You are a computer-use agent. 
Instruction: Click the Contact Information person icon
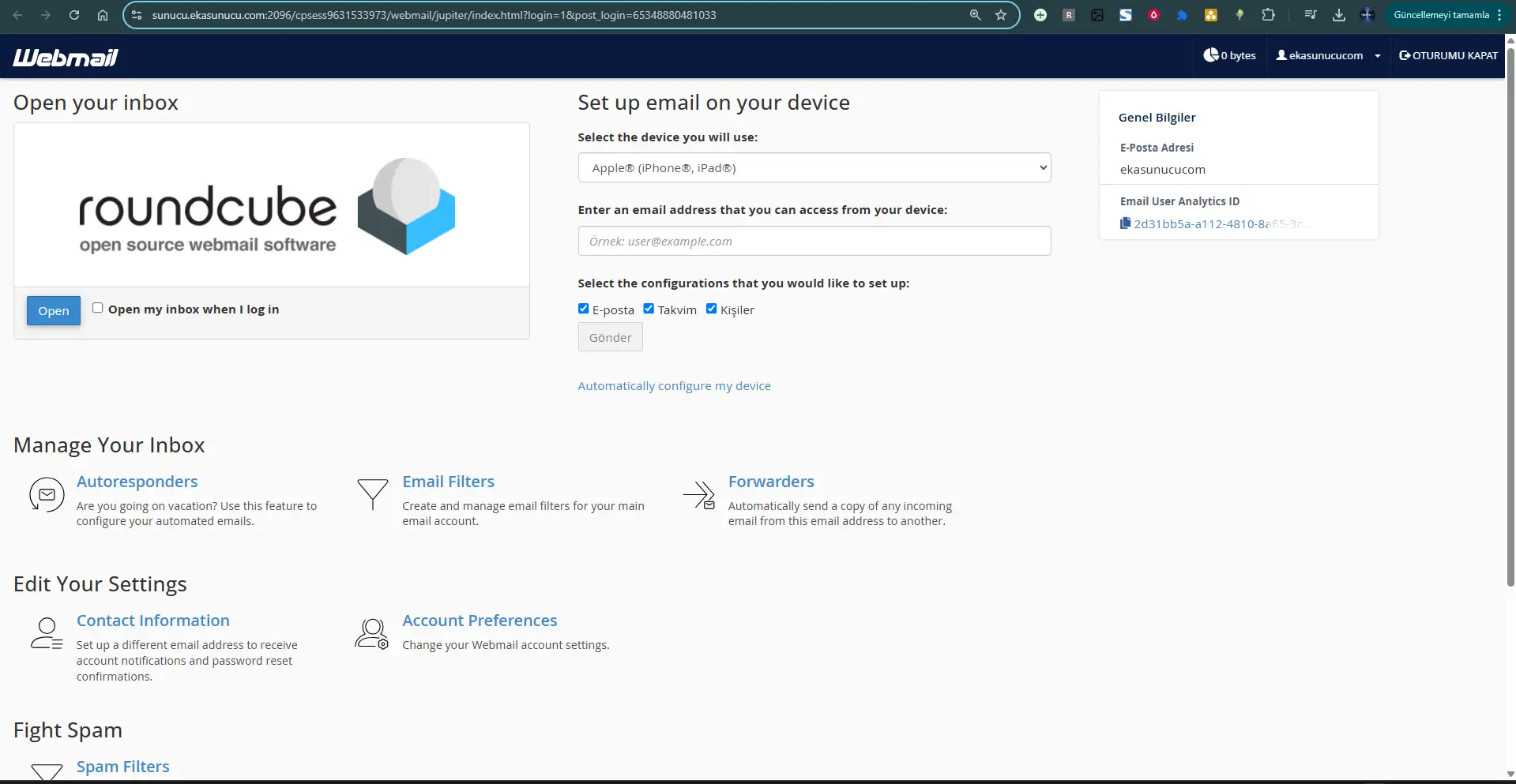pos(47,634)
